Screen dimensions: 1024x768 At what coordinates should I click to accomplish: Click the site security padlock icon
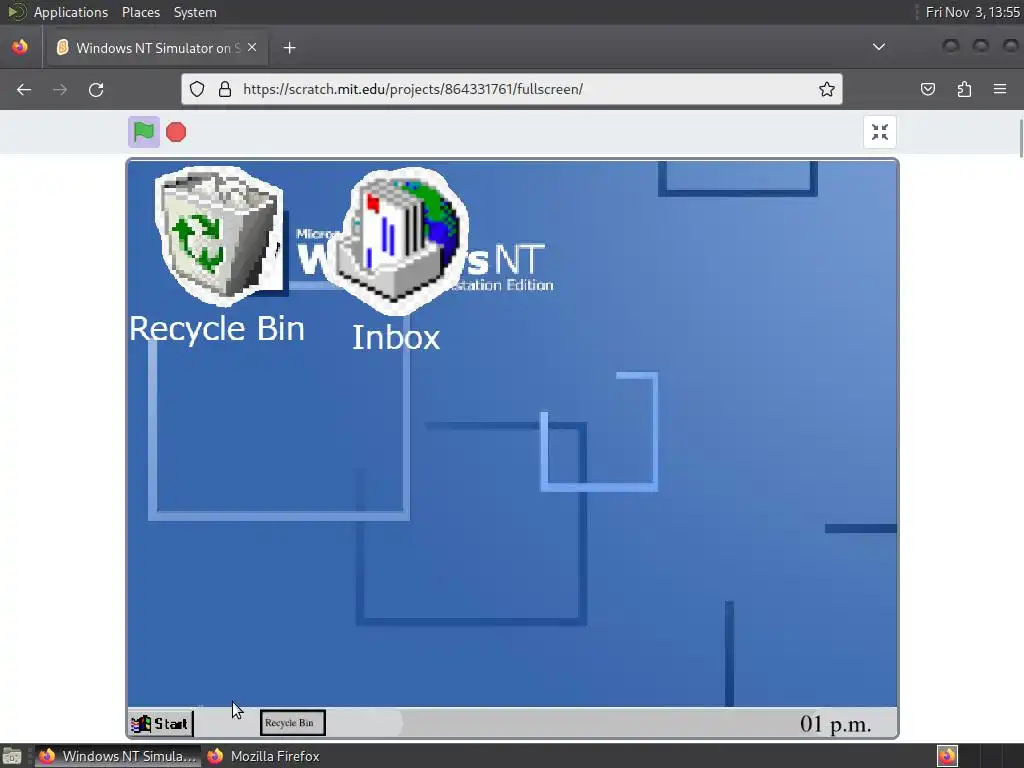(x=225, y=89)
